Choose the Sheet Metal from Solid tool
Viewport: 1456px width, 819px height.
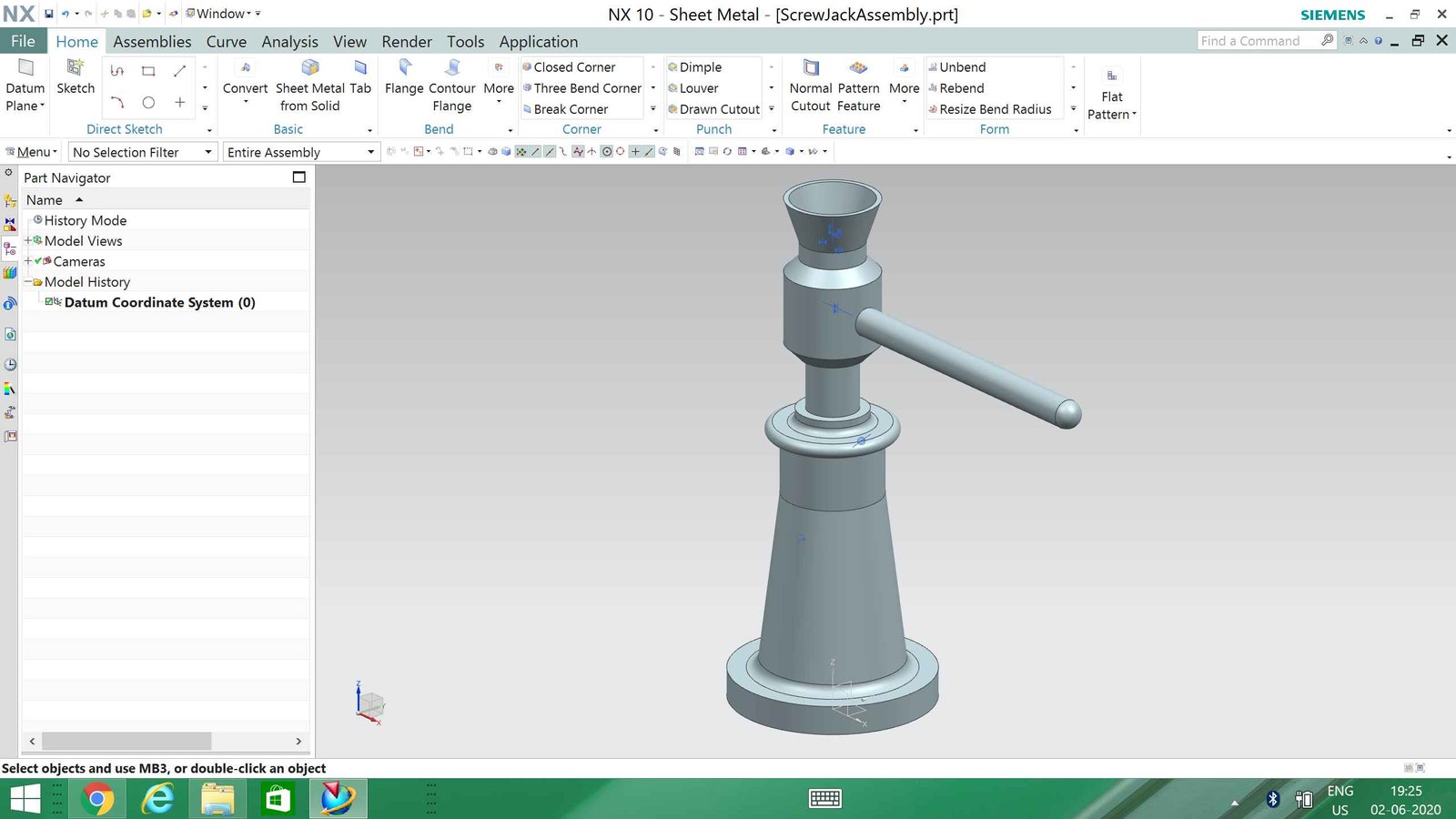pyautogui.click(x=310, y=68)
